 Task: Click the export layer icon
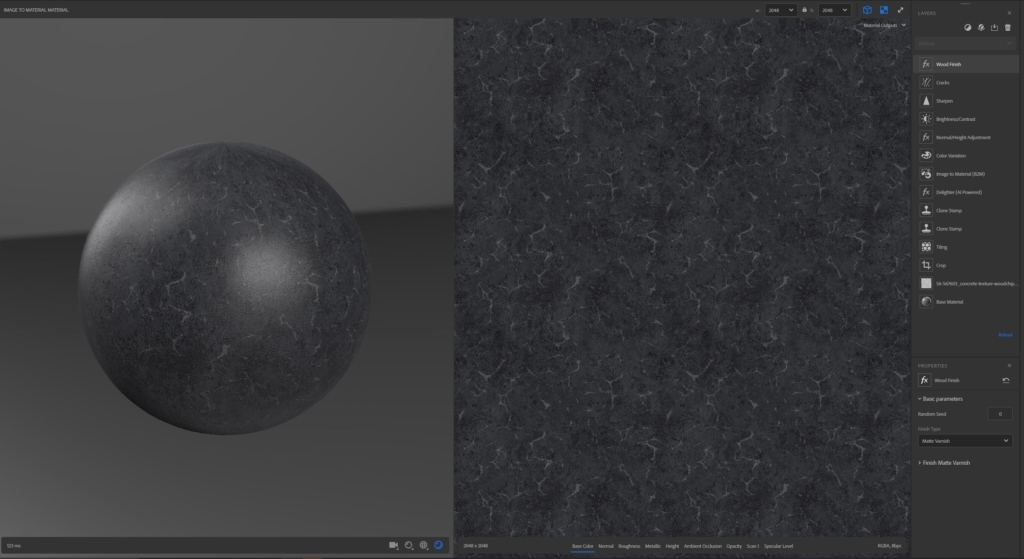(994, 27)
